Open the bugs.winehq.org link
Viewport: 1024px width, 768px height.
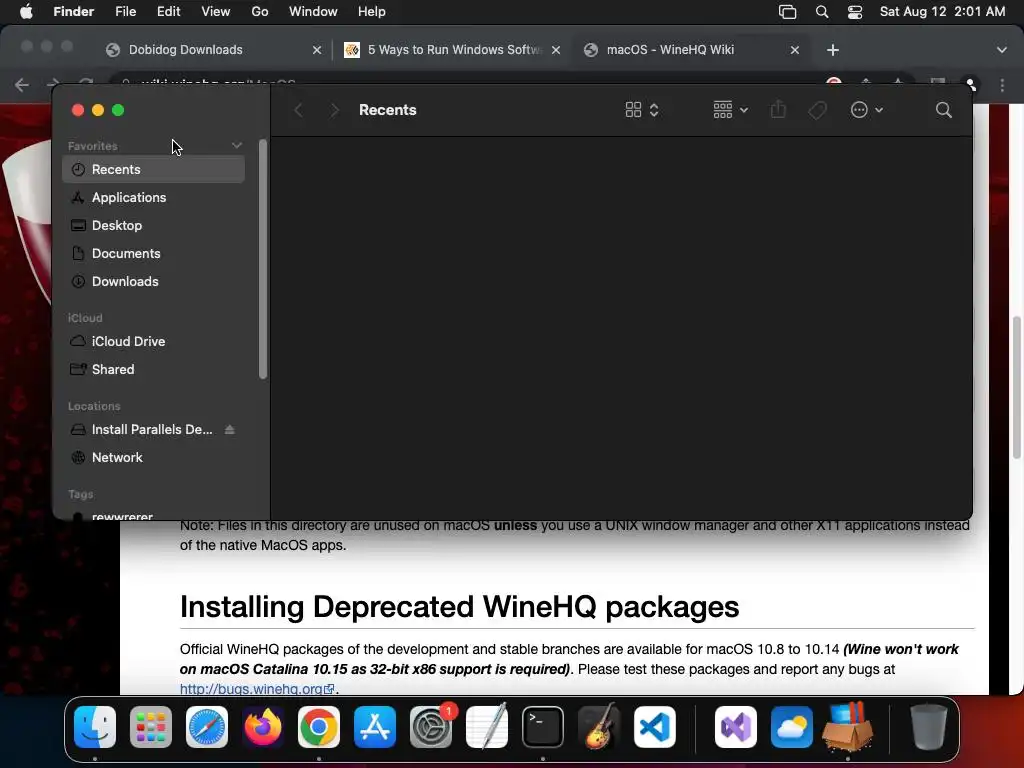click(257, 688)
